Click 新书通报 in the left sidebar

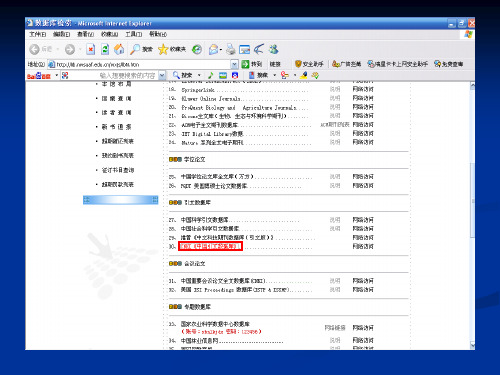point(117,127)
